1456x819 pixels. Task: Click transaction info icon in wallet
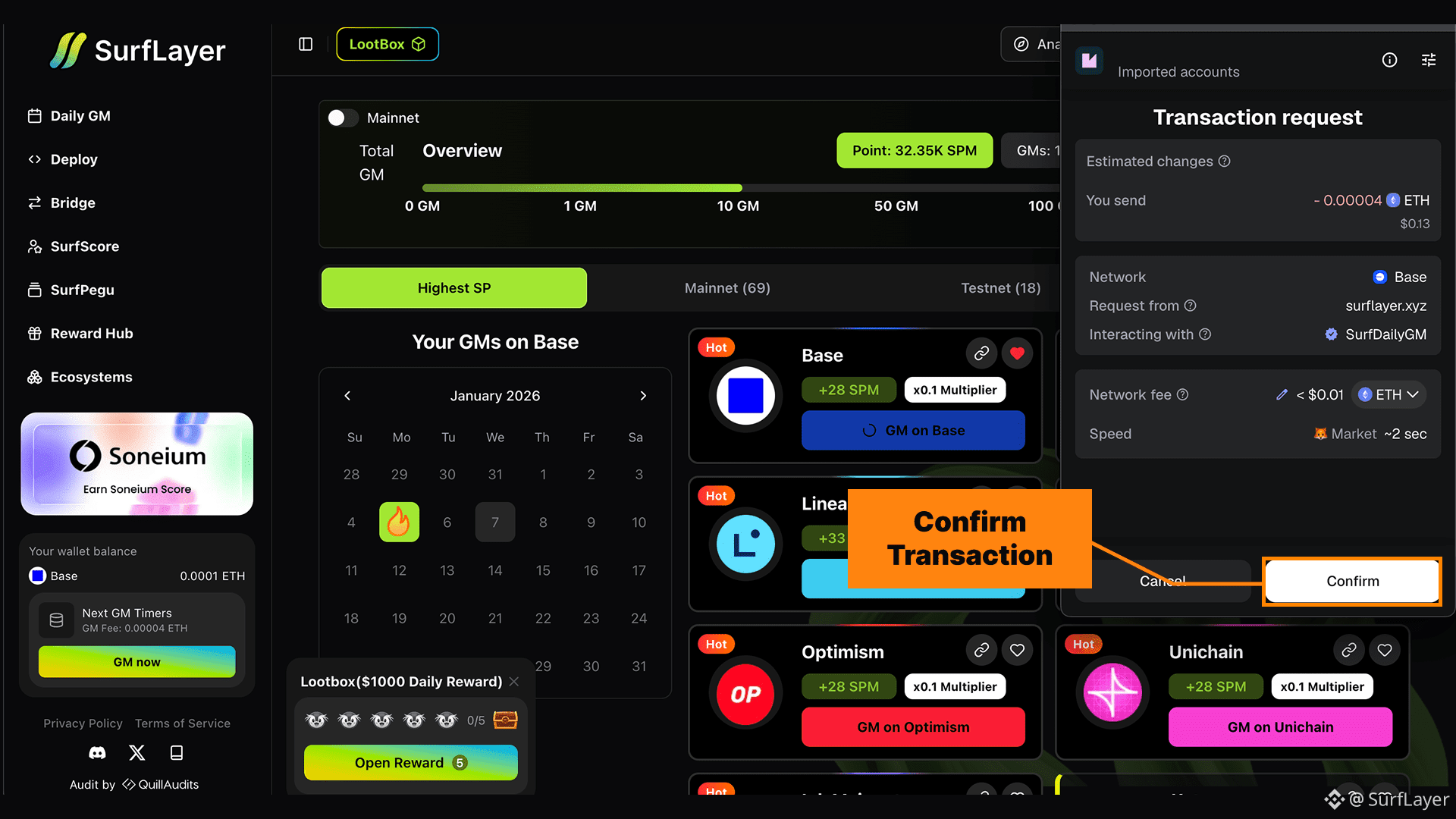point(1389,60)
